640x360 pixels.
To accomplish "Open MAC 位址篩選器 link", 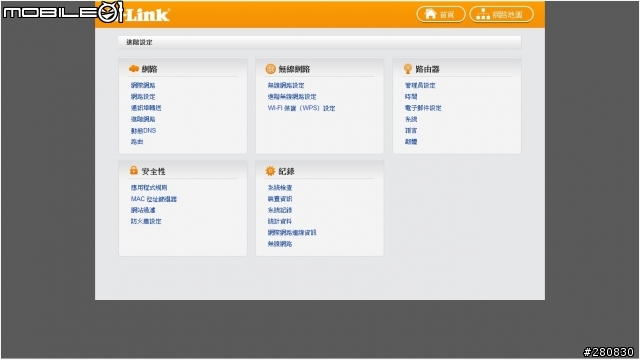I will [154, 199].
